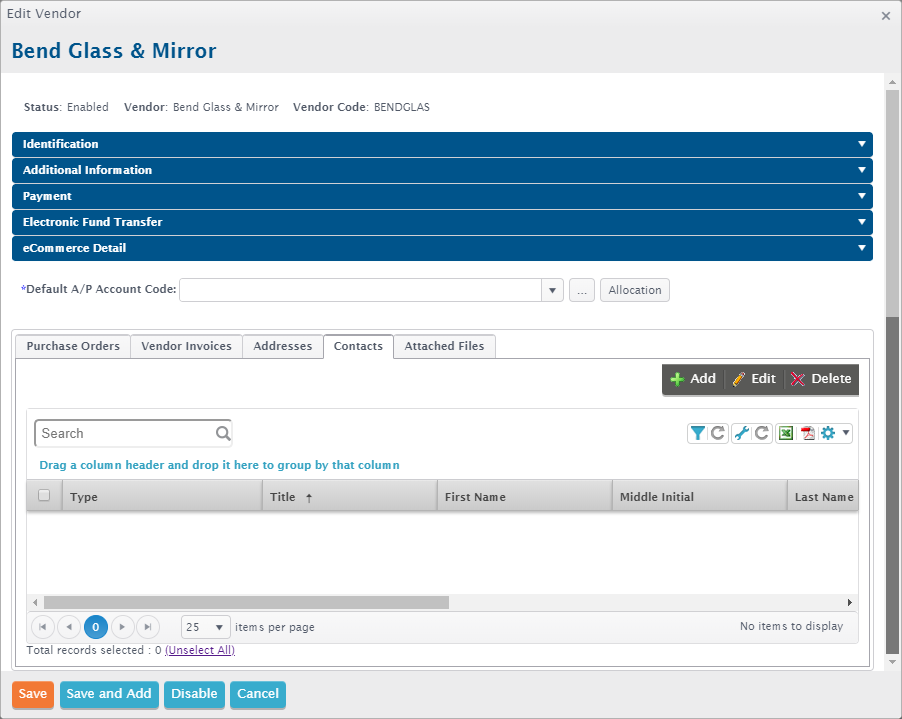The height and width of the screenshot is (719, 902).
Task: Click the Middle Initial column header
Action: click(700, 497)
